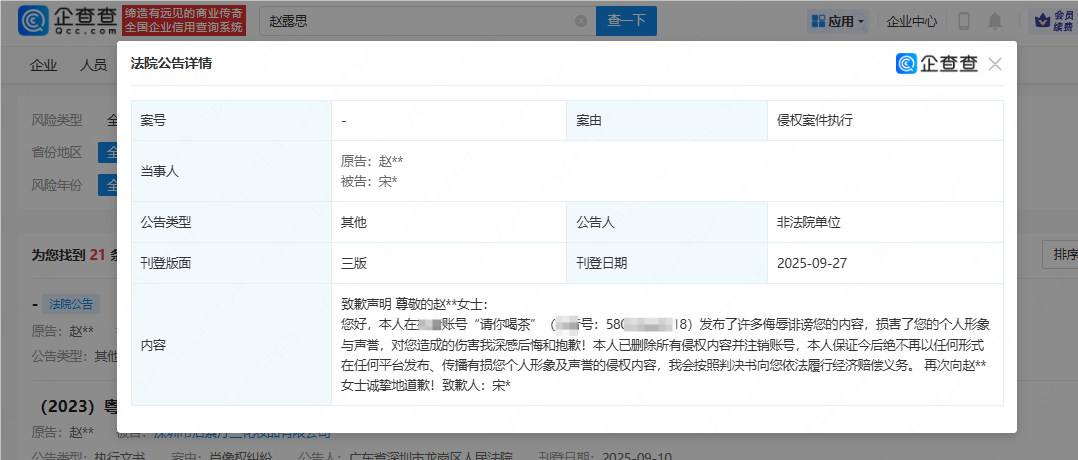The width and height of the screenshot is (1078, 460).
Task: Switch to the 企业 tab
Action: coord(44,65)
